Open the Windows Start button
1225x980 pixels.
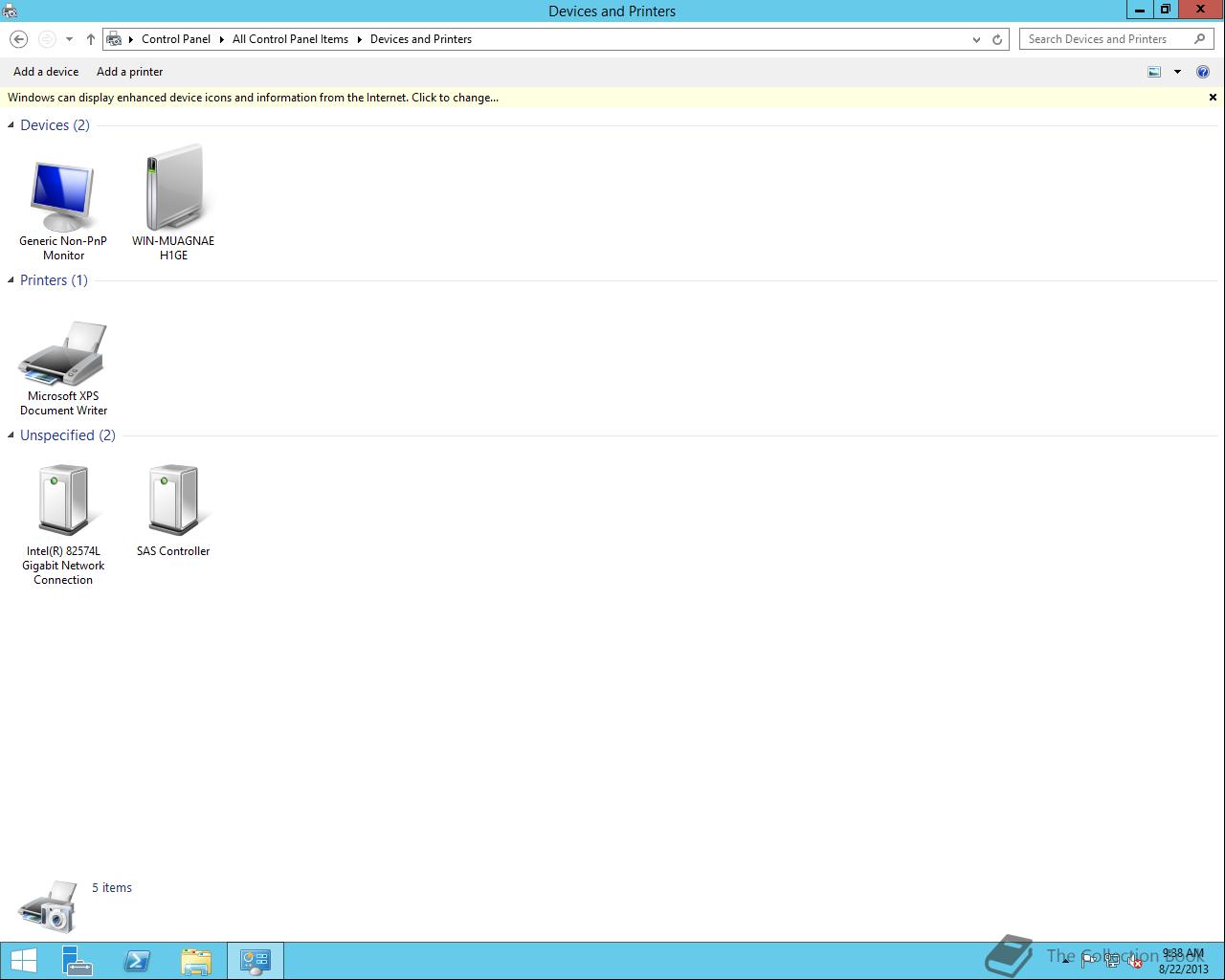[x=23, y=961]
